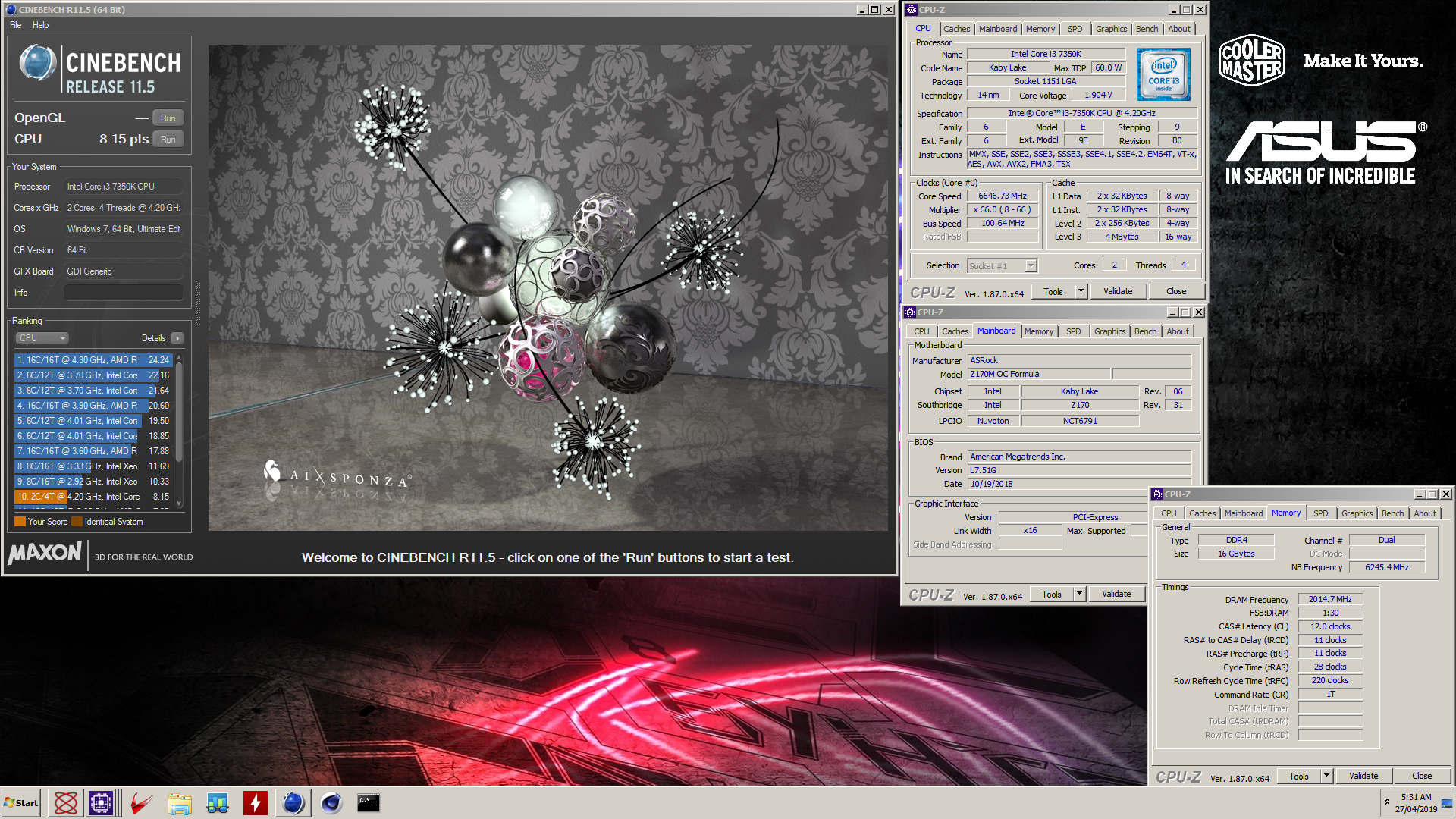Switch to the purple CPU-Z taskbar icon
Image resolution: width=1456 pixels, height=819 pixels.
[101, 803]
